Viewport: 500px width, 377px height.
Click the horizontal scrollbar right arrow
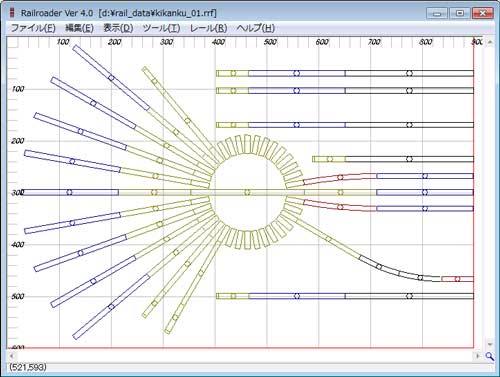(x=477, y=356)
